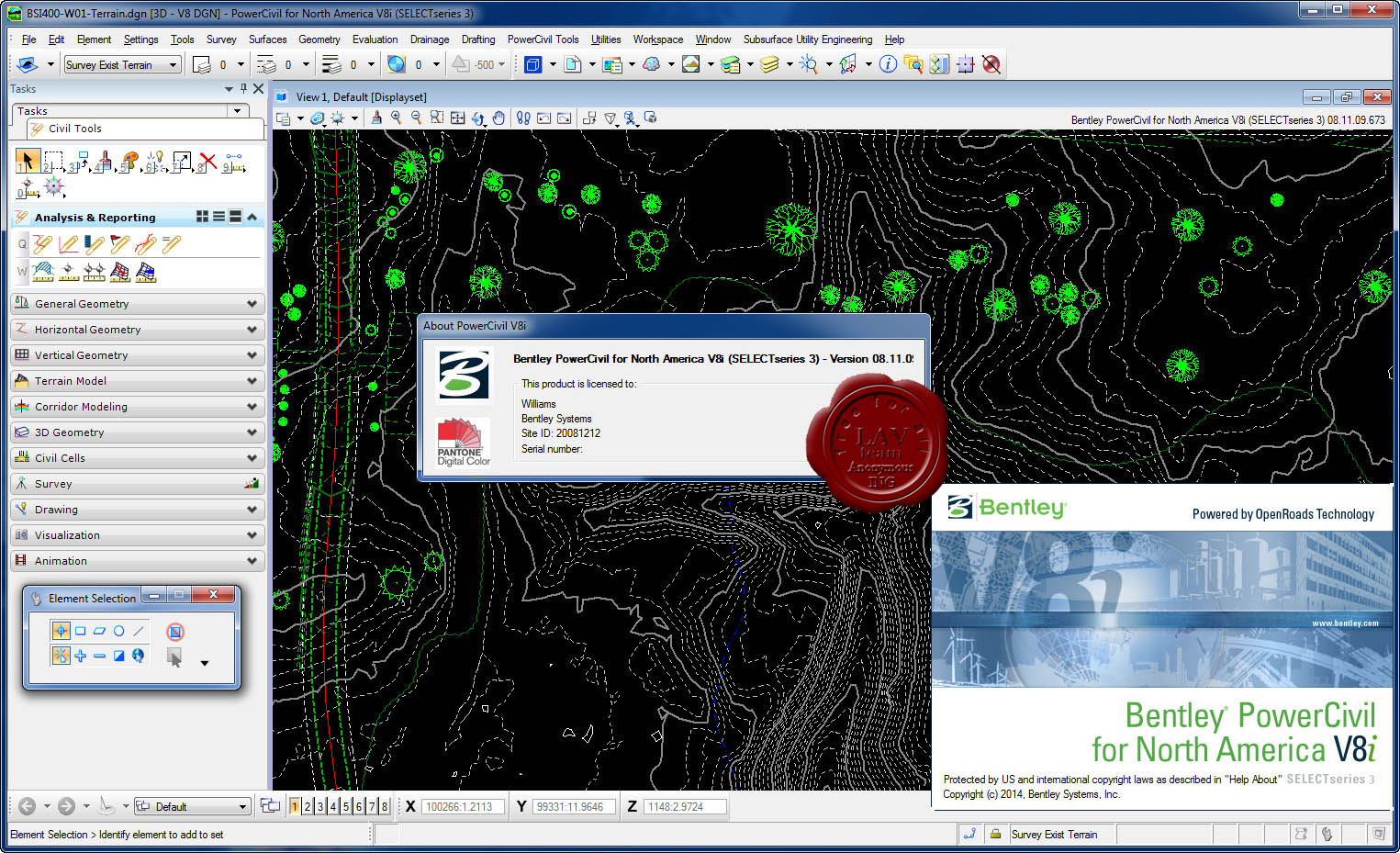
Task: Click the Y coordinate field
Action: [575, 806]
